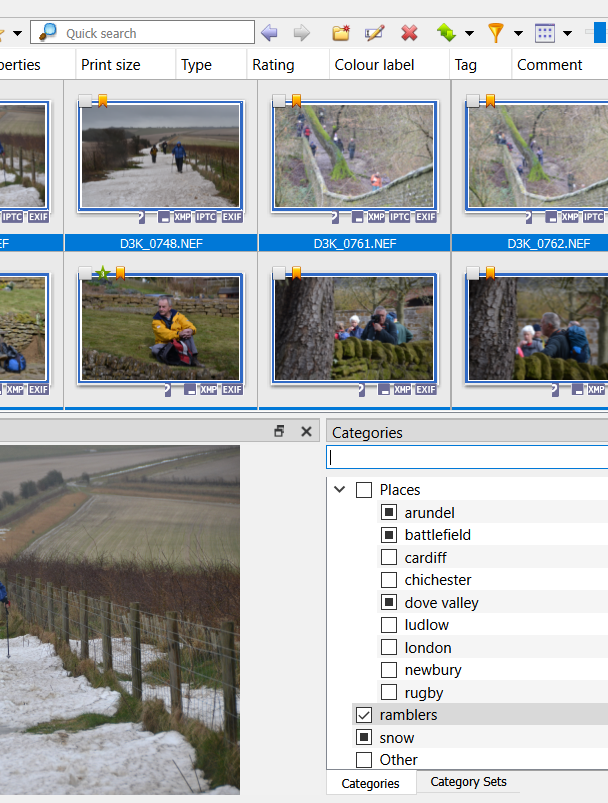
Task: Open the thumbnail view mode dropdown arrow
Action: pyautogui.click(x=567, y=33)
